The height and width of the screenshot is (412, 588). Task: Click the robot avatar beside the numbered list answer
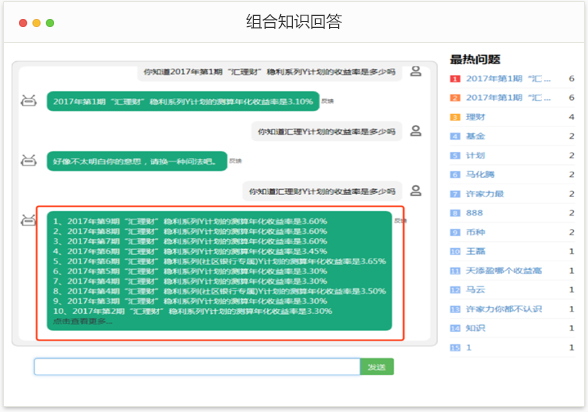tap(28, 220)
